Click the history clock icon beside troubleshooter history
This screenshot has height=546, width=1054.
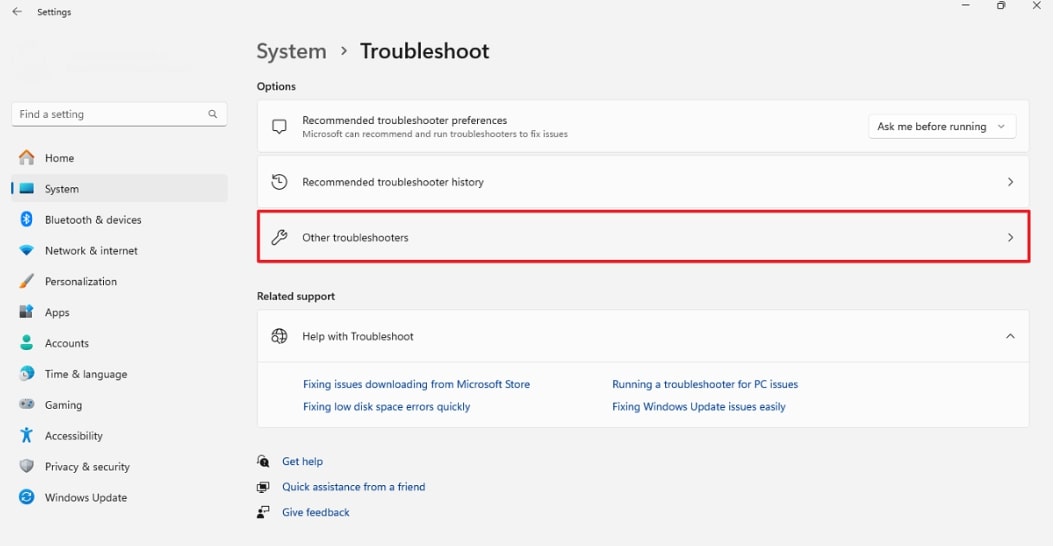click(279, 182)
